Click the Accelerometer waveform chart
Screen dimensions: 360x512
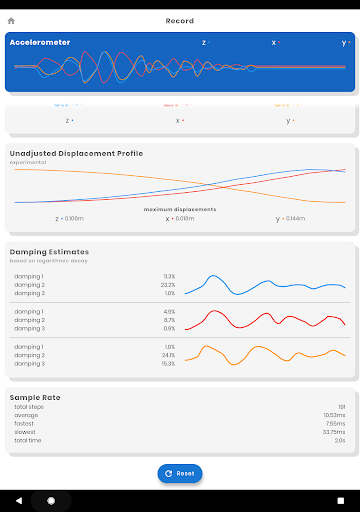180,67
